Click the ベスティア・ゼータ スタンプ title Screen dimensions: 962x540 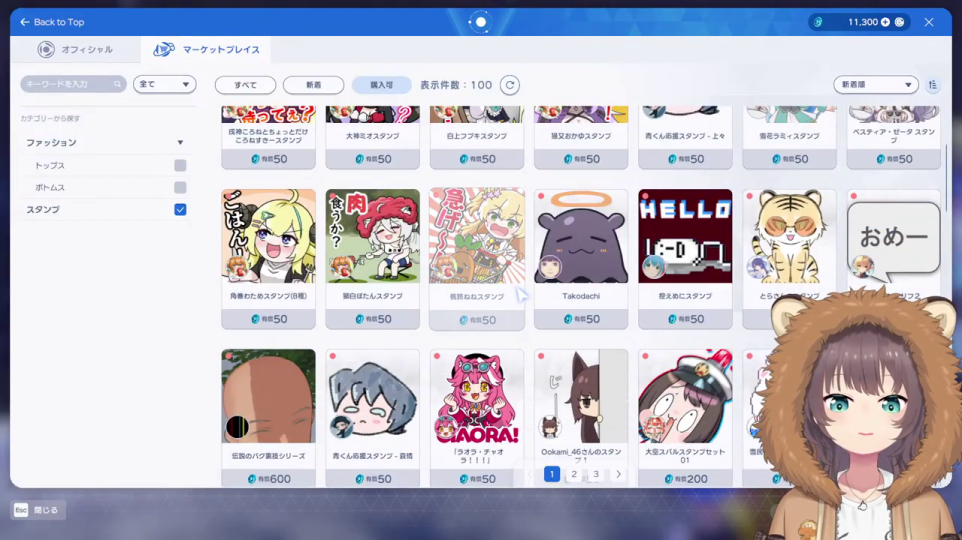pos(893,136)
